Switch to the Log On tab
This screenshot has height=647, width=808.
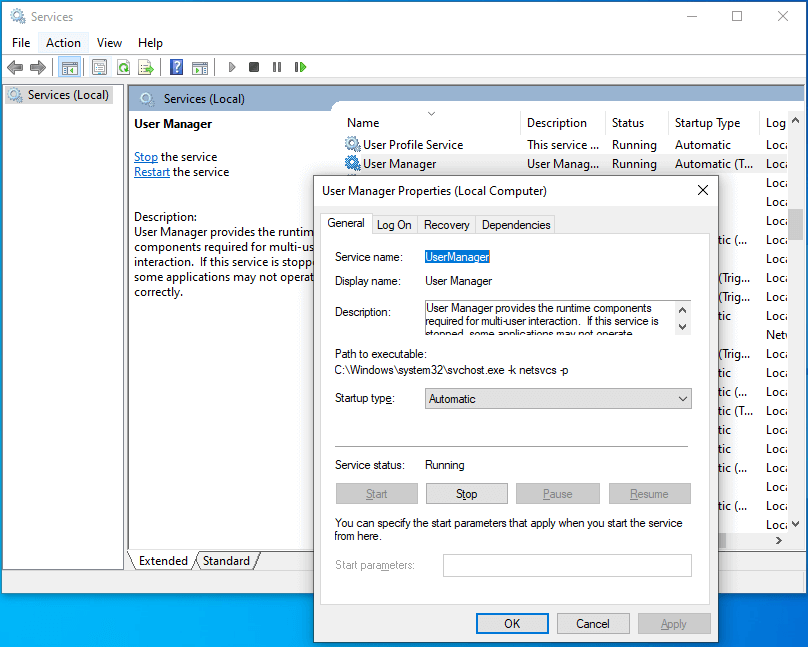pos(394,224)
